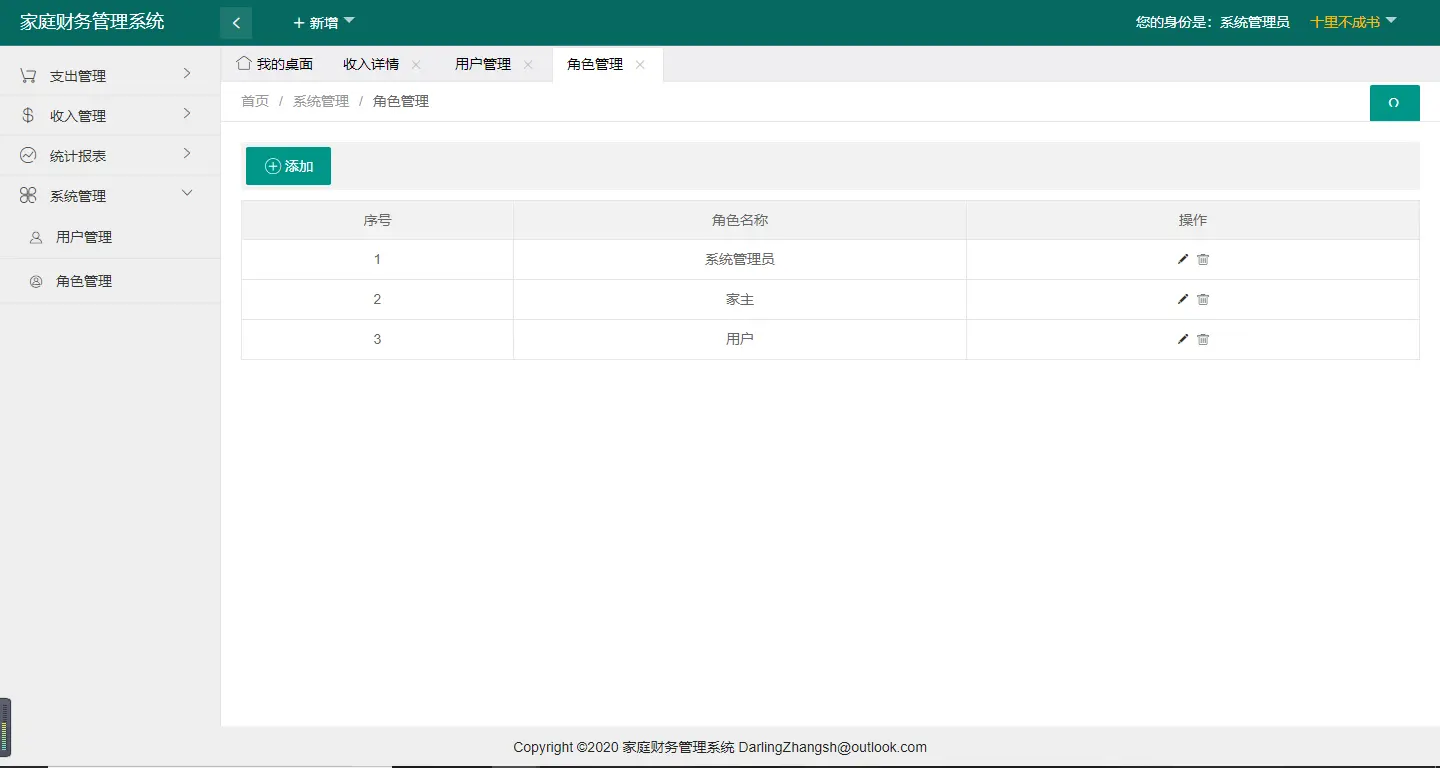Delete the 家主 role via trash icon
Image resolution: width=1440 pixels, height=768 pixels.
point(1203,299)
